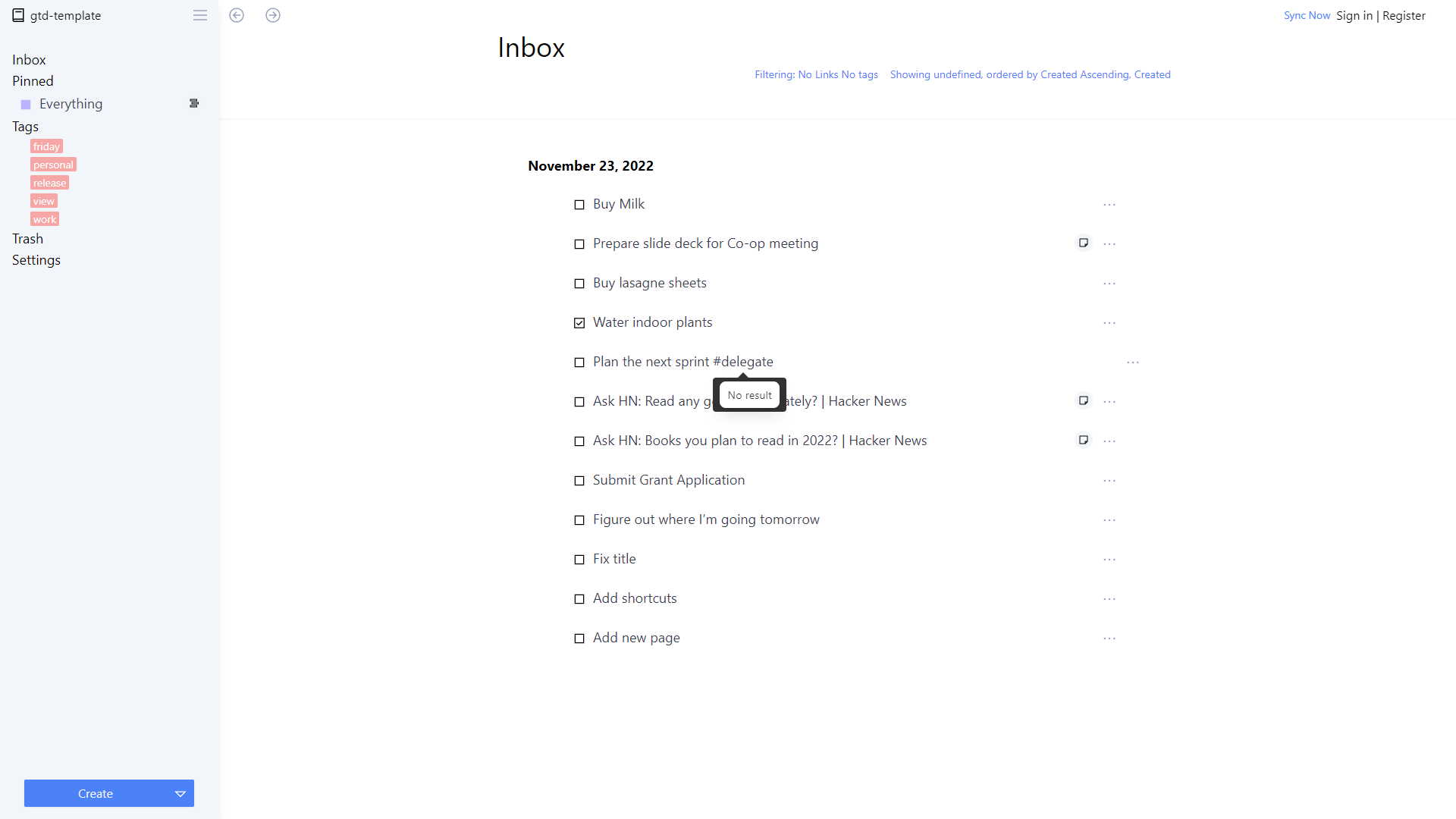The height and width of the screenshot is (819, 1456).
Task: Collapse sidebar using hamburger menu icon
Action: (200, 15)
